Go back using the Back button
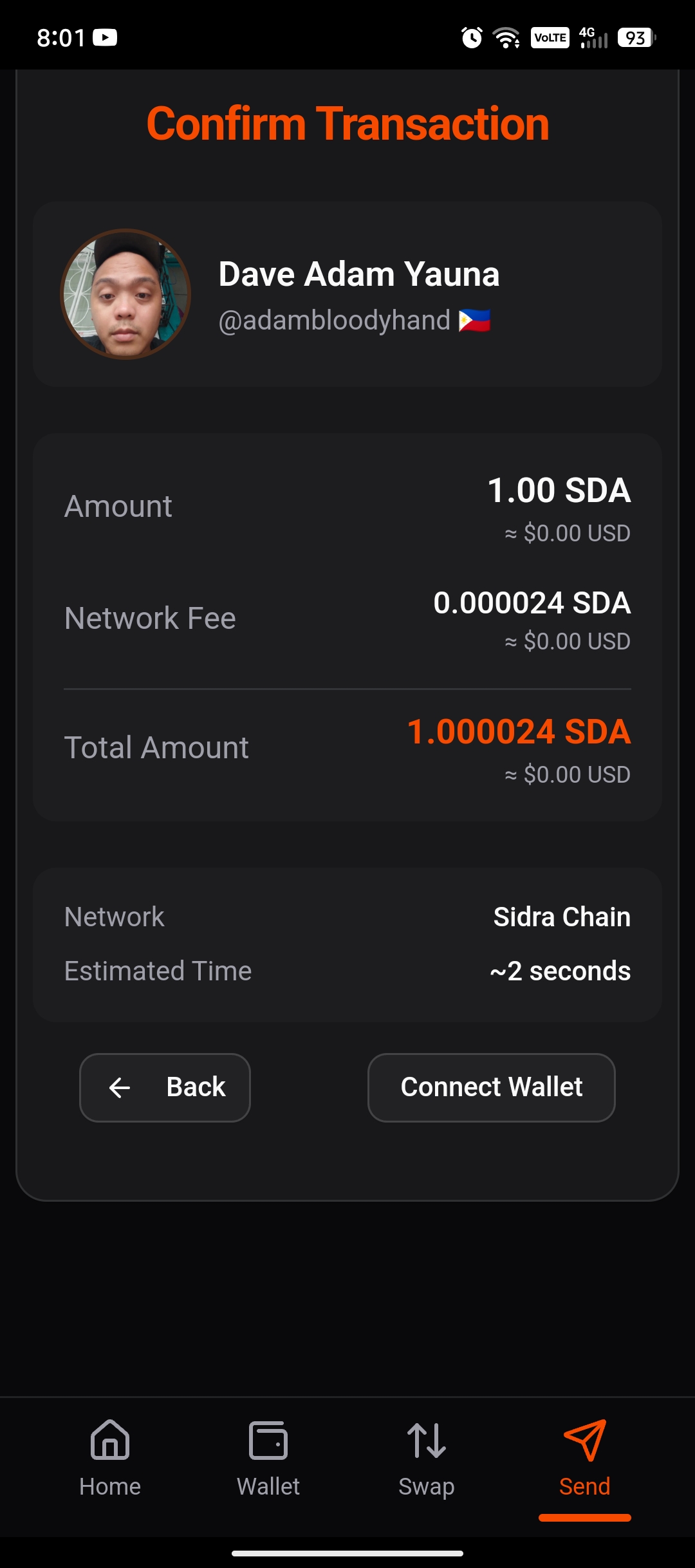This screenshot has width=695, height=1568. tap(165, 1088)
